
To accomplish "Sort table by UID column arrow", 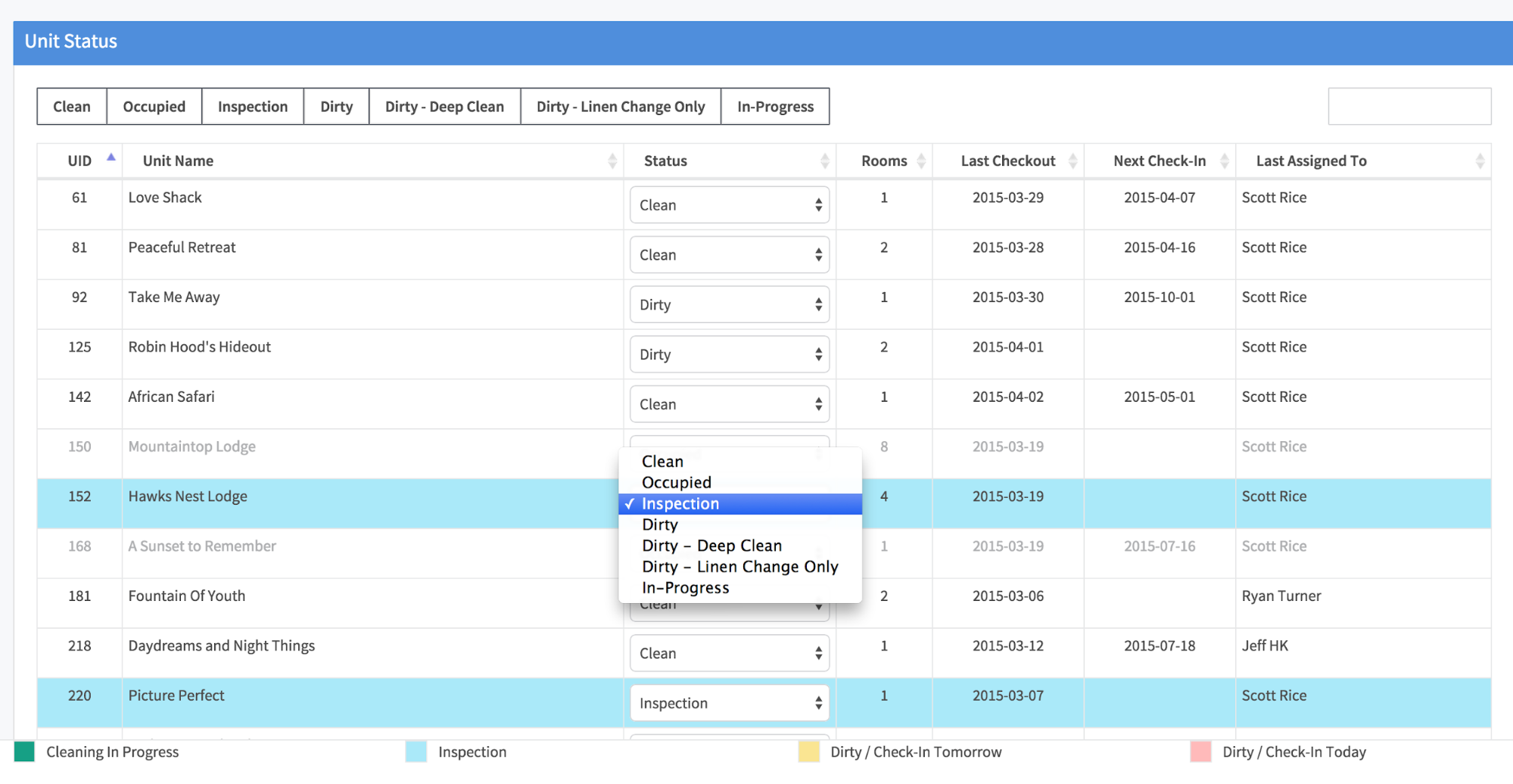I will 111,158.
